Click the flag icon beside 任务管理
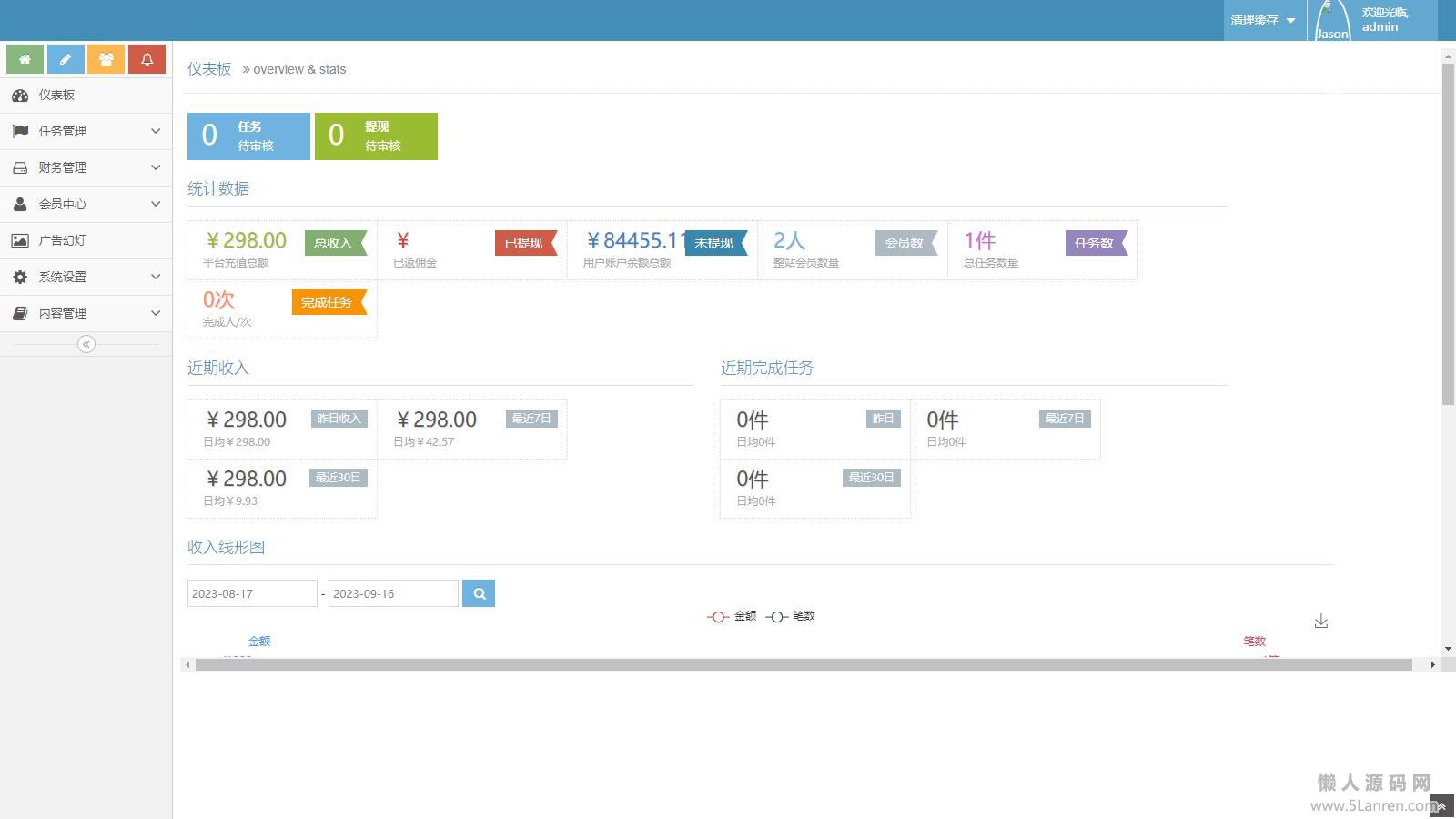 point(20,131)
